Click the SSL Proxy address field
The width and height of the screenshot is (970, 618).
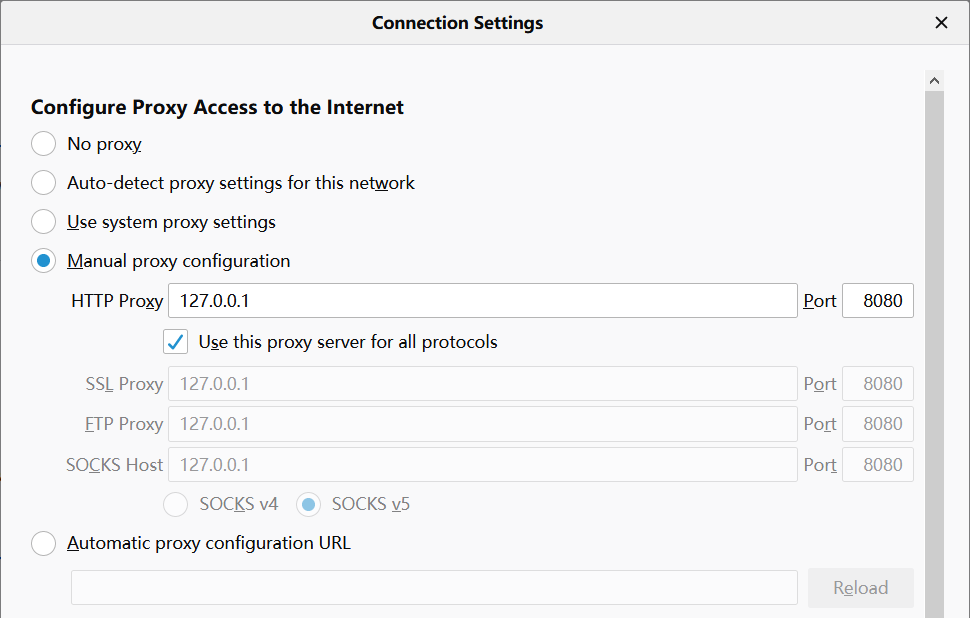[482, 384]
